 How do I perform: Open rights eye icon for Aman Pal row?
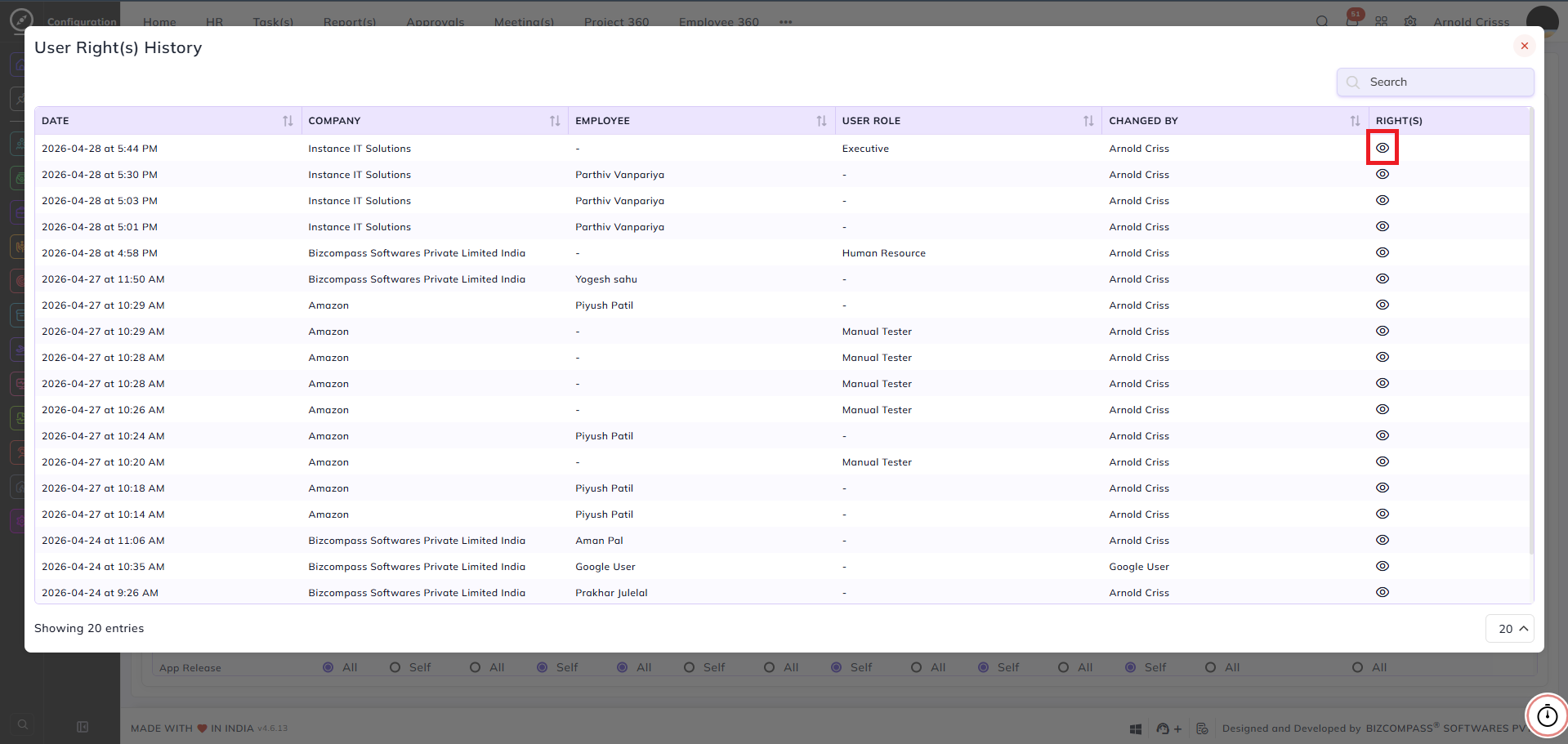(1383, 540)
